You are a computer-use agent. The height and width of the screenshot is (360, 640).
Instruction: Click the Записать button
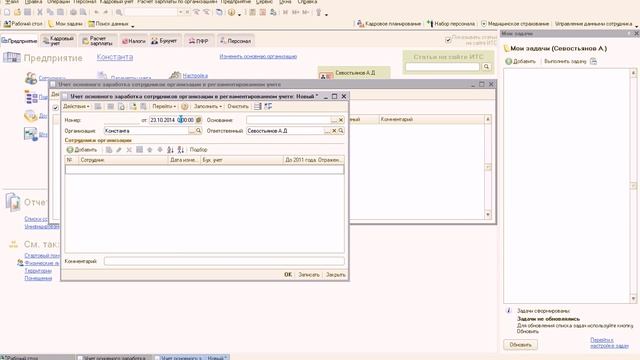[x=309, y=275]
